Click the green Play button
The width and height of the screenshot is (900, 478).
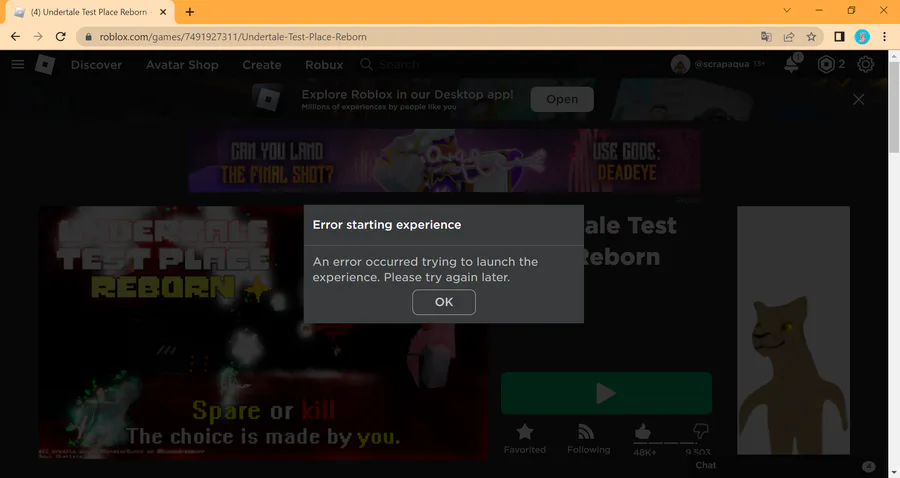tap(606, 393)
